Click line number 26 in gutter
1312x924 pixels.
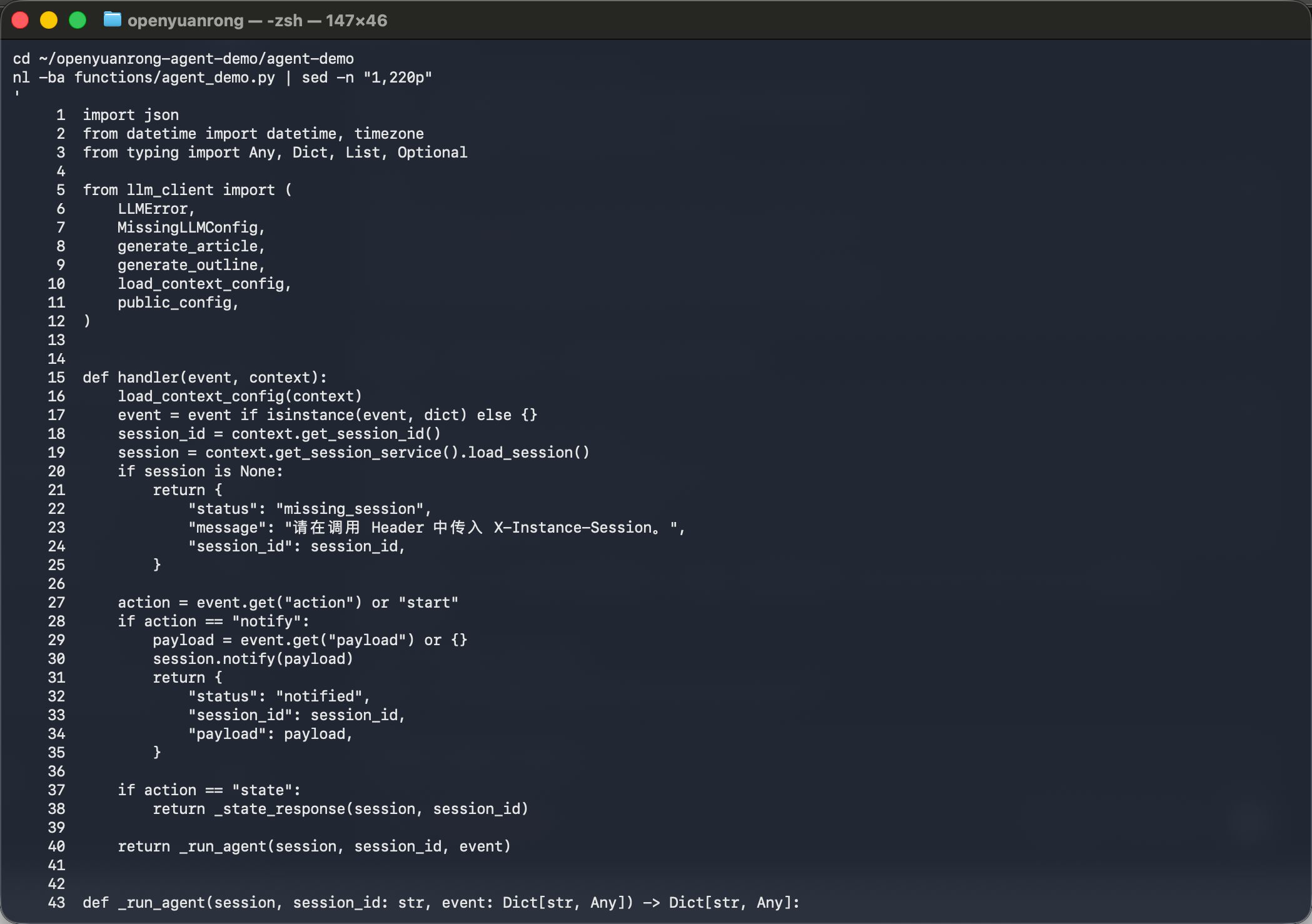pos(56,584)
